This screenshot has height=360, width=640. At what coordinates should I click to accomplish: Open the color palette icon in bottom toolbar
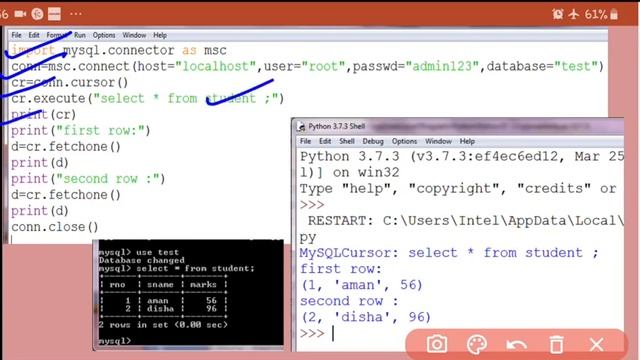pos(477,344)
